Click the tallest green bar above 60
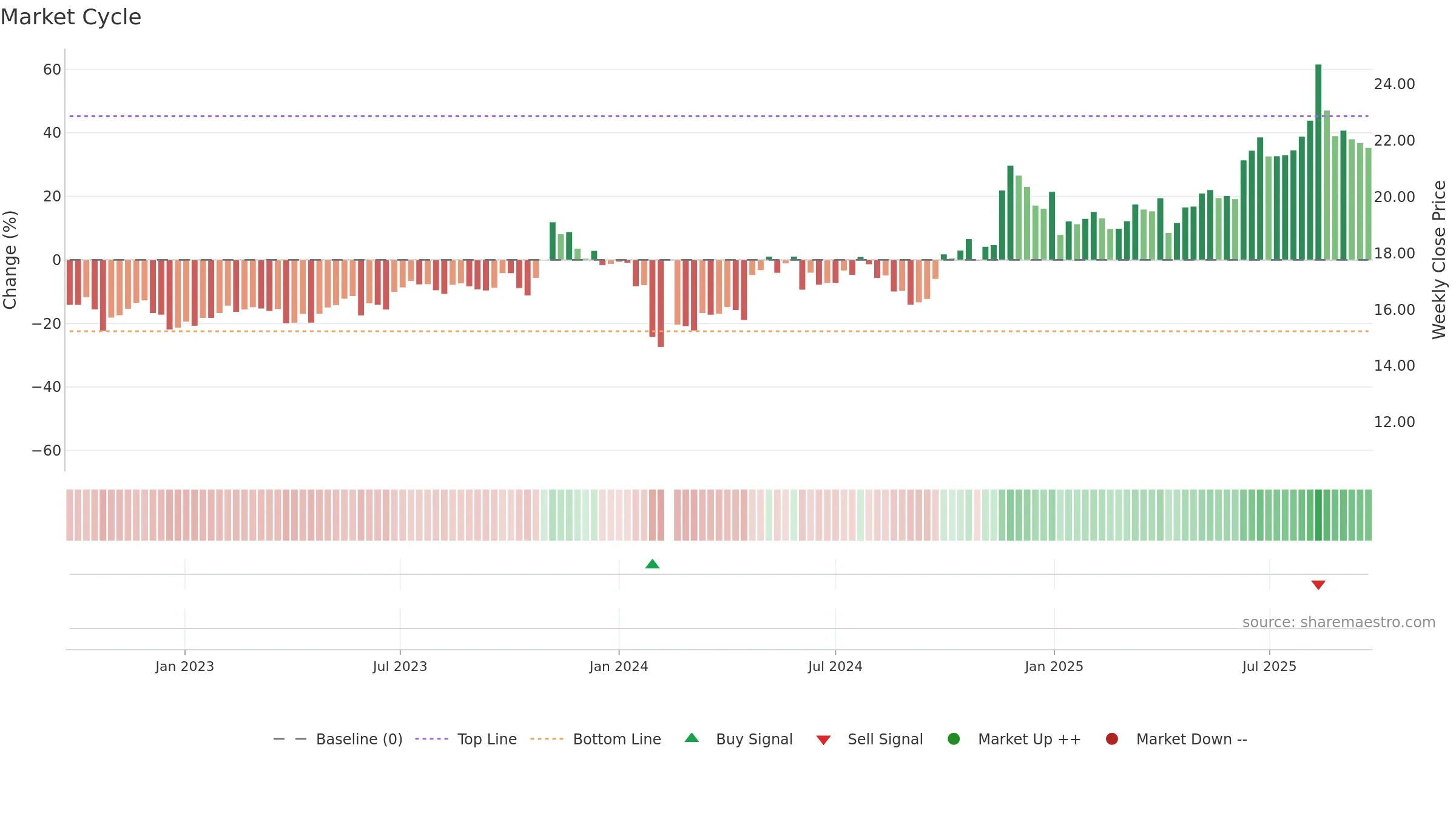Viewport: 1456px width, 819px height. (1318, 162)
